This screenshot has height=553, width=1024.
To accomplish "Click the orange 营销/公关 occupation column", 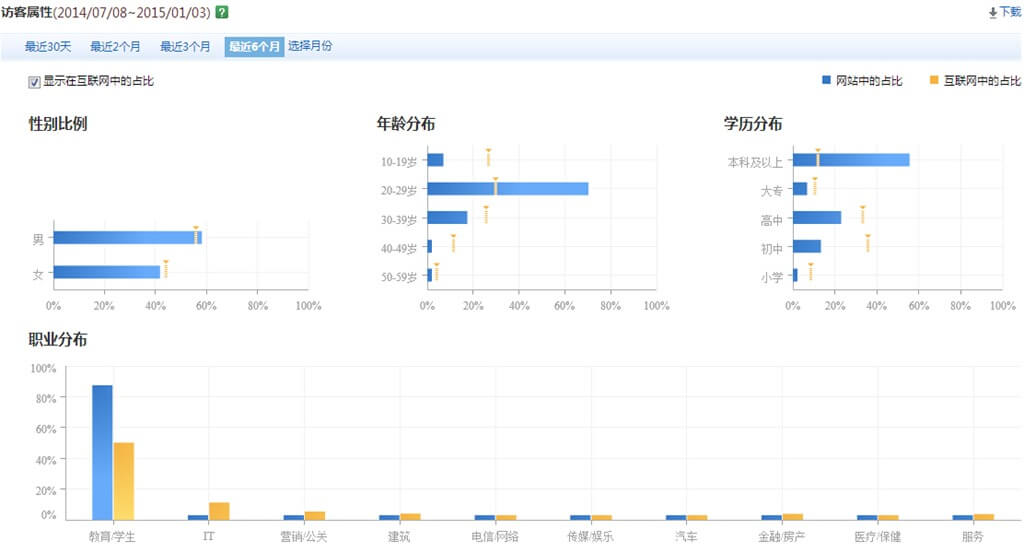I will (x=315, y=516).
